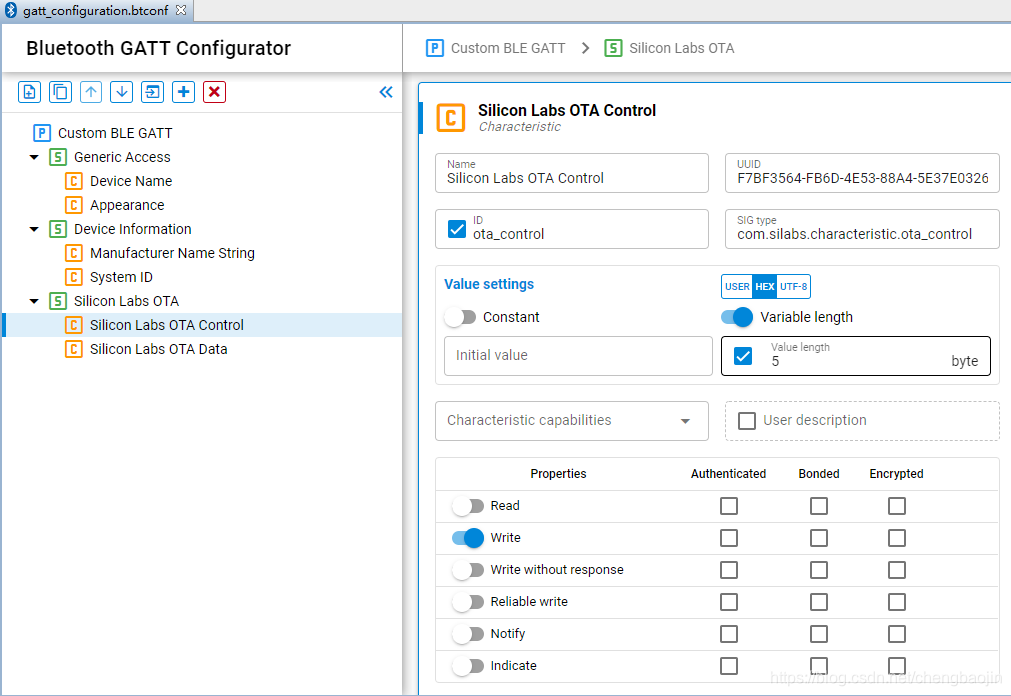This screenshot has height=696, width=1011.
Task: Click the blue plus add-standard icon
Action: [x=183, y=92]
